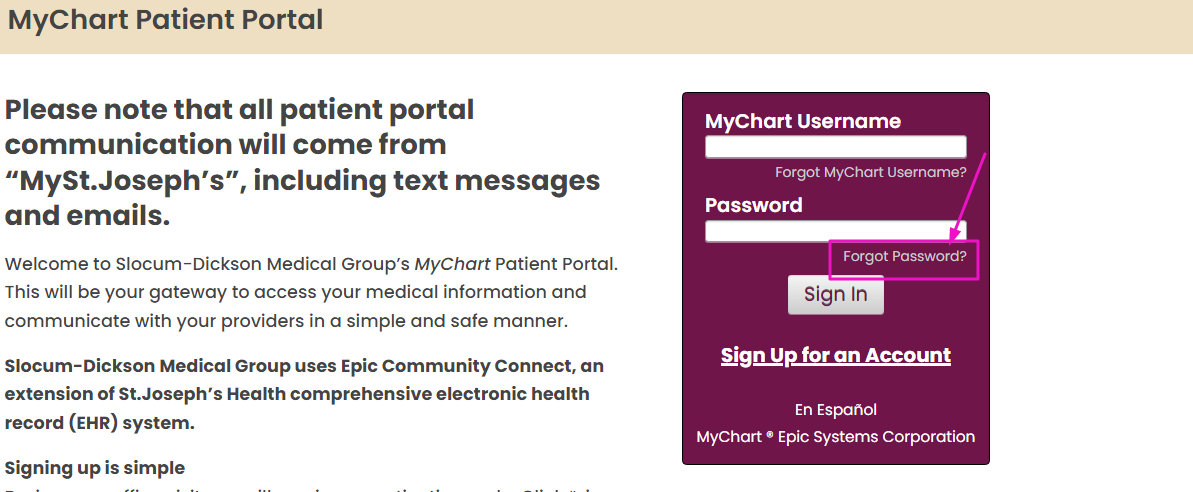This screenshot has width=1193, height=492.
Task: Click the "Please note that all patient portal" heading
Action: 240,110
